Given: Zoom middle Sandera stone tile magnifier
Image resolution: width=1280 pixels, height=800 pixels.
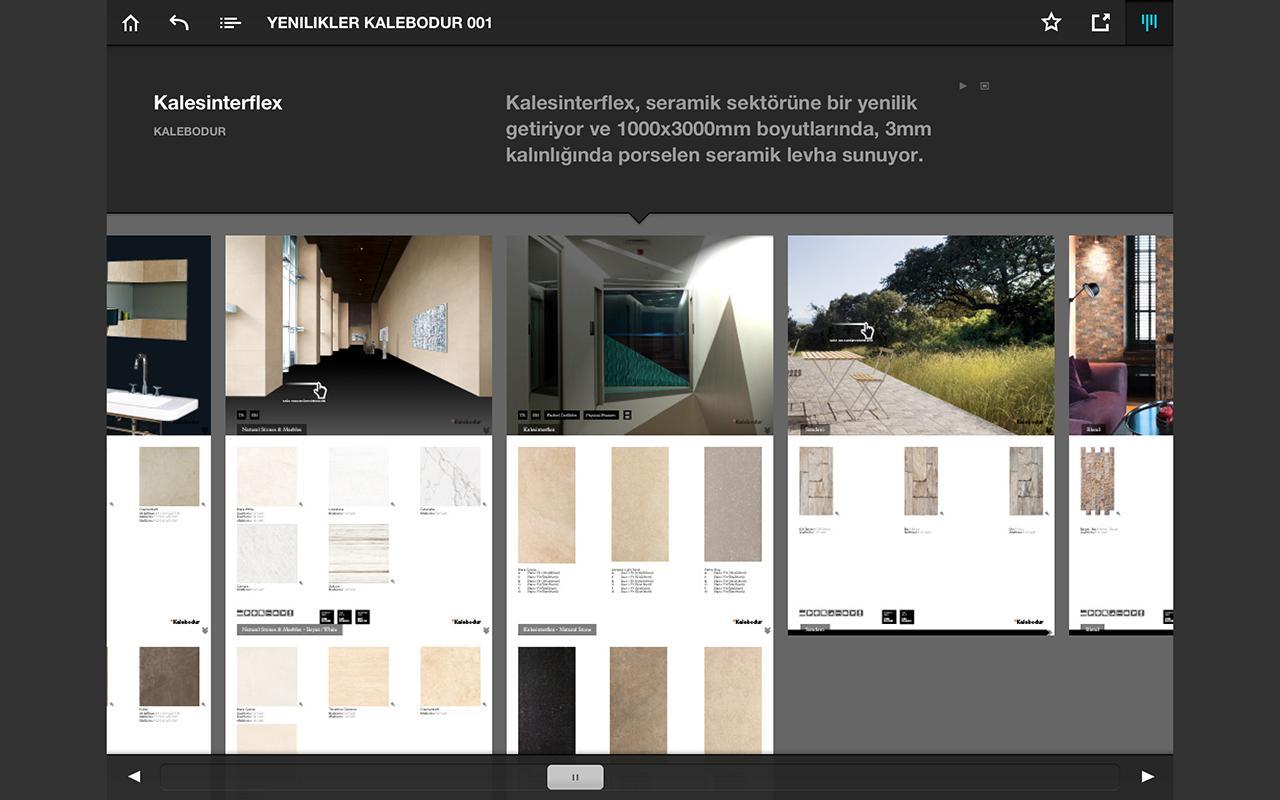Looking at the screenshot, I should point(942,513).
